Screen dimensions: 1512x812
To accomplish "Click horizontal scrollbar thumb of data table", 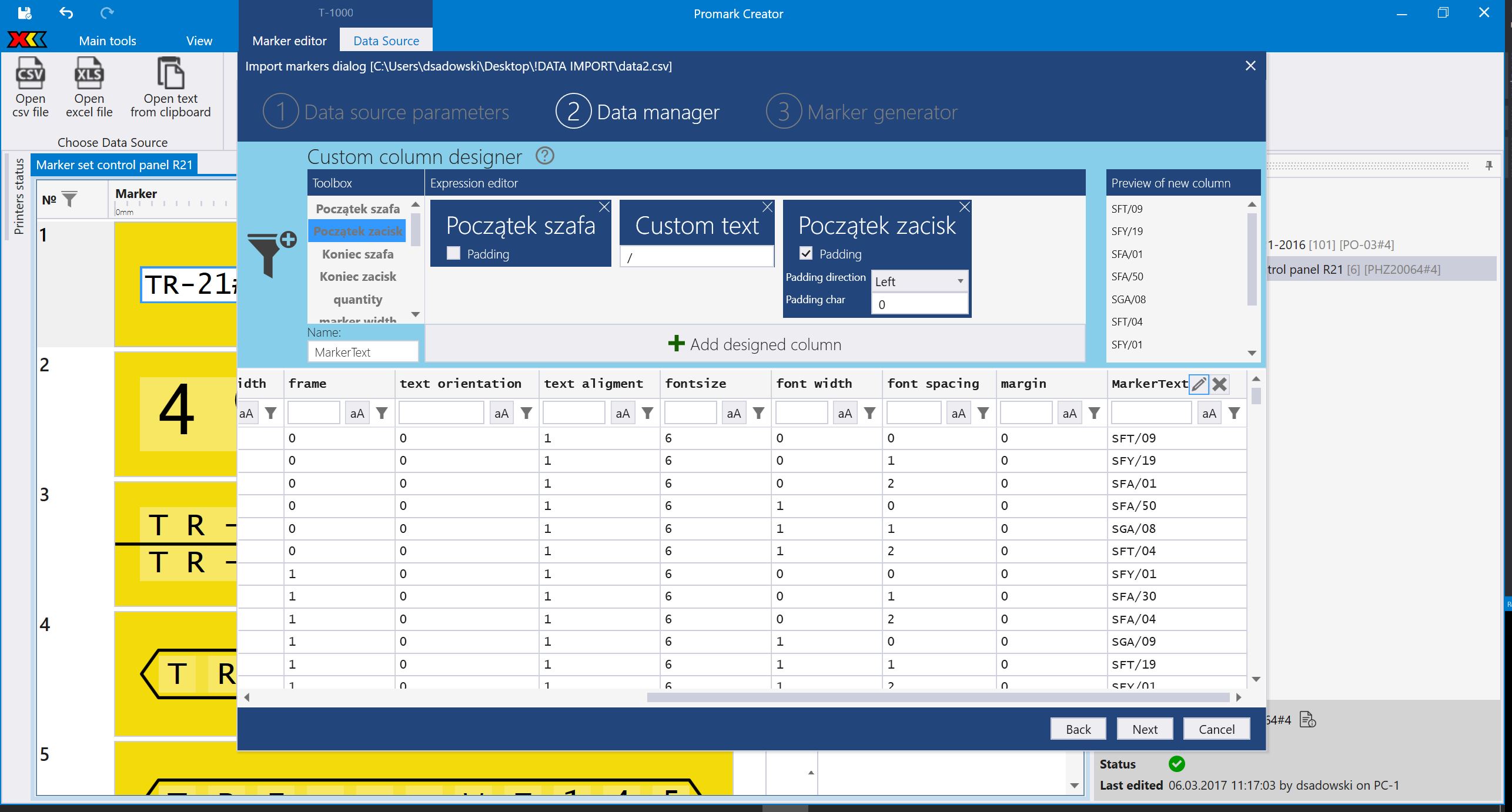I will point(938,697).
